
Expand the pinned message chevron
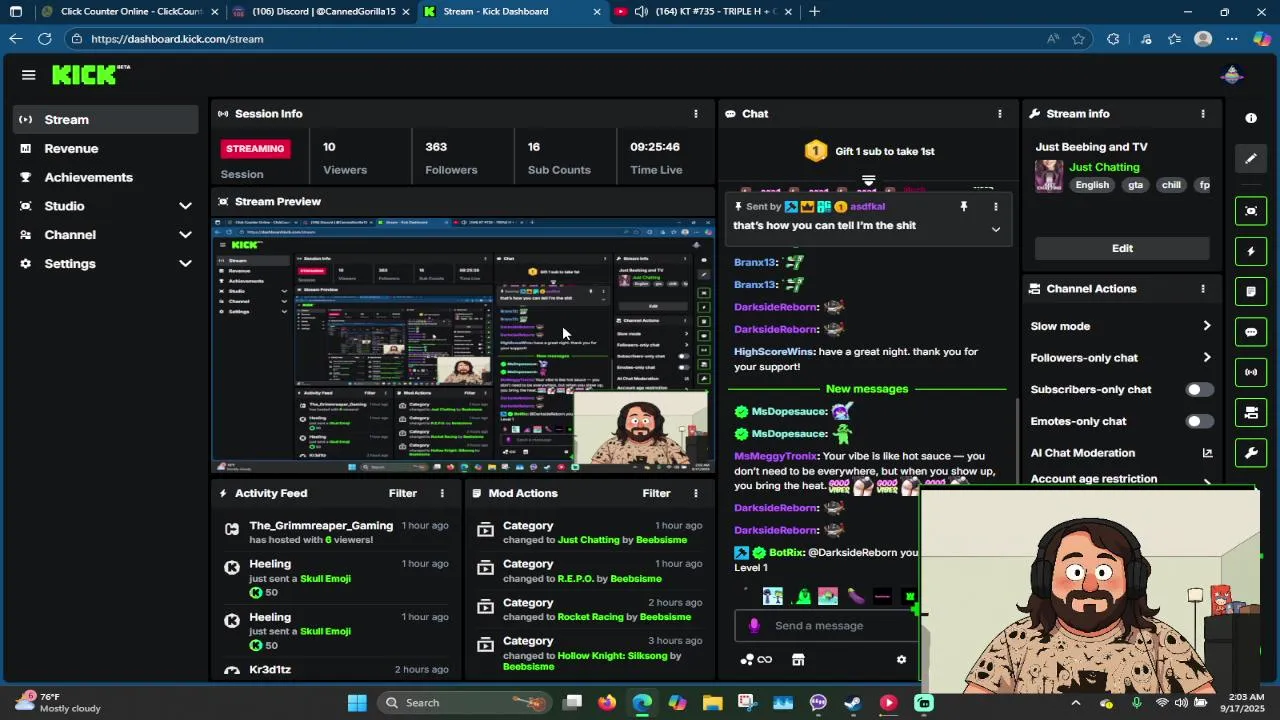pyautogui.click(x=995, y=230)
